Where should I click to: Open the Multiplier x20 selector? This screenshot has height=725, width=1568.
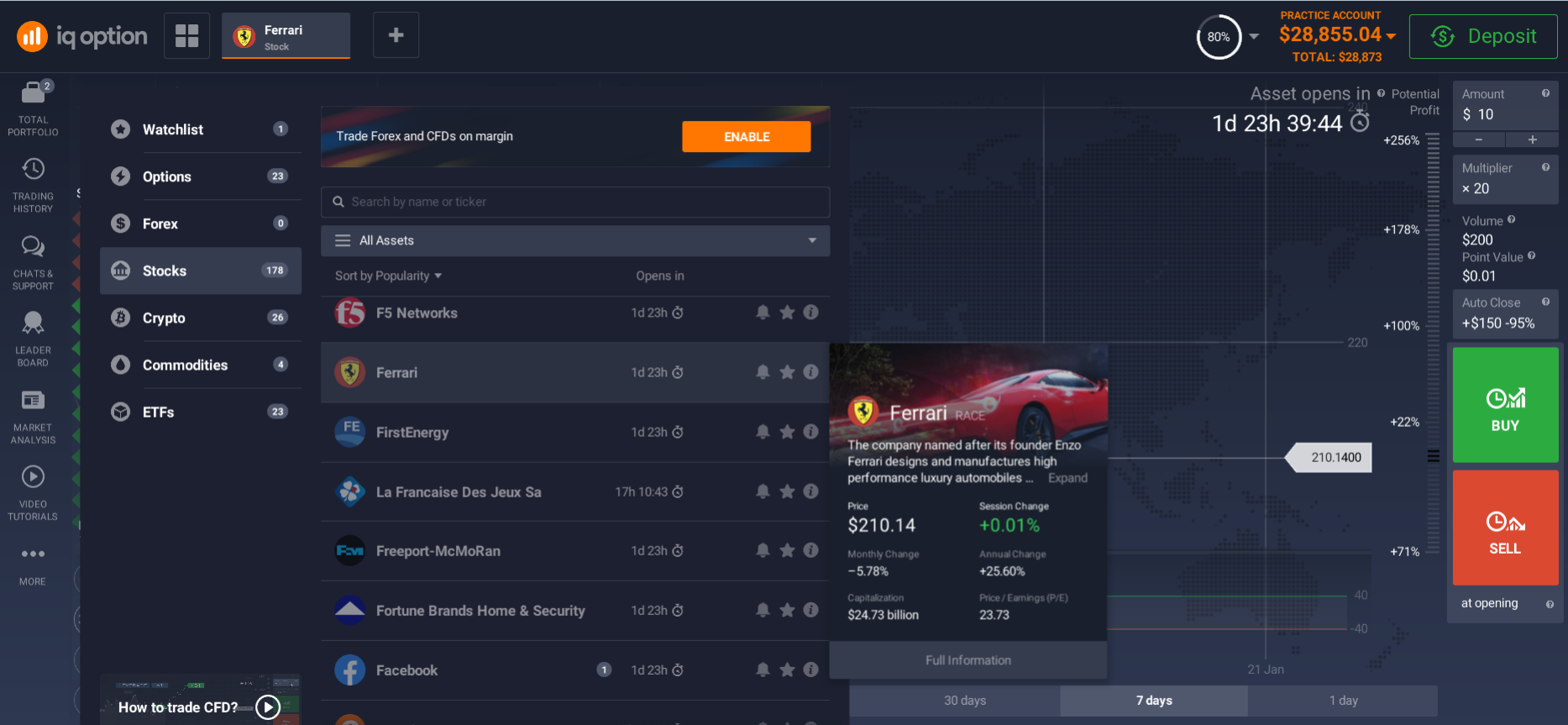coord(1505,179)
